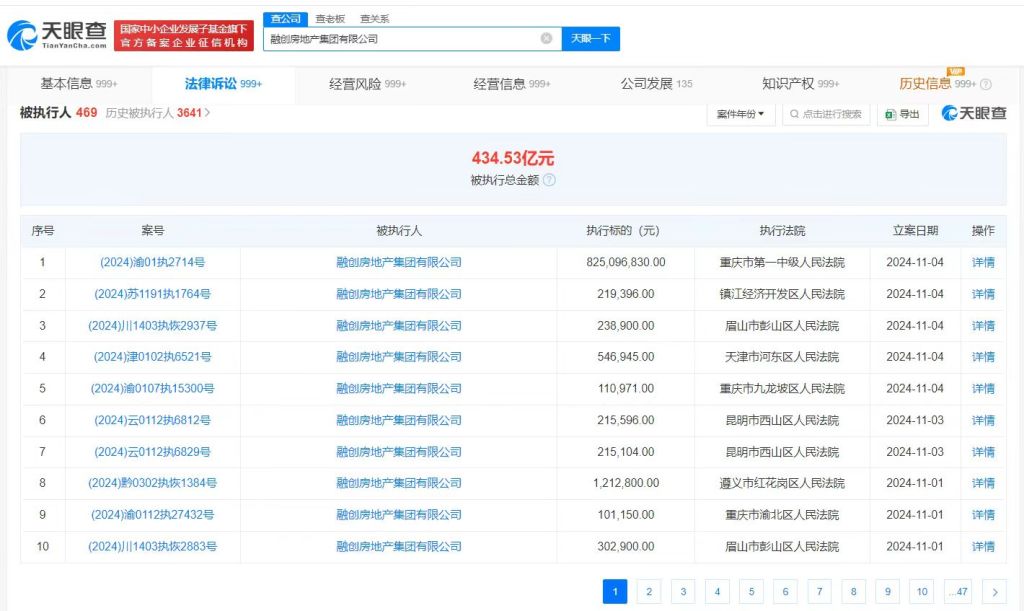1024x611 pixels.
Task: Go to page 3 in pagination
Action: click(x=683, y=591)
